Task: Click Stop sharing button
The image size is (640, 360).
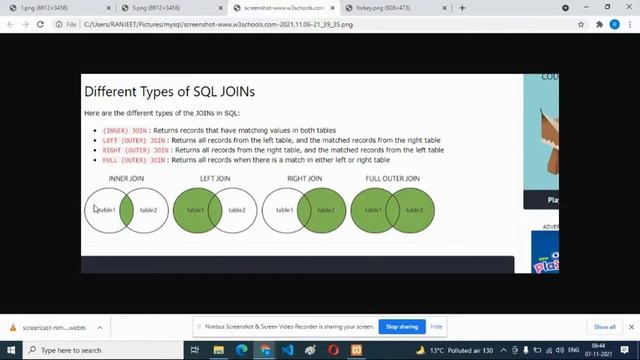Action: [x=402, y=327]
